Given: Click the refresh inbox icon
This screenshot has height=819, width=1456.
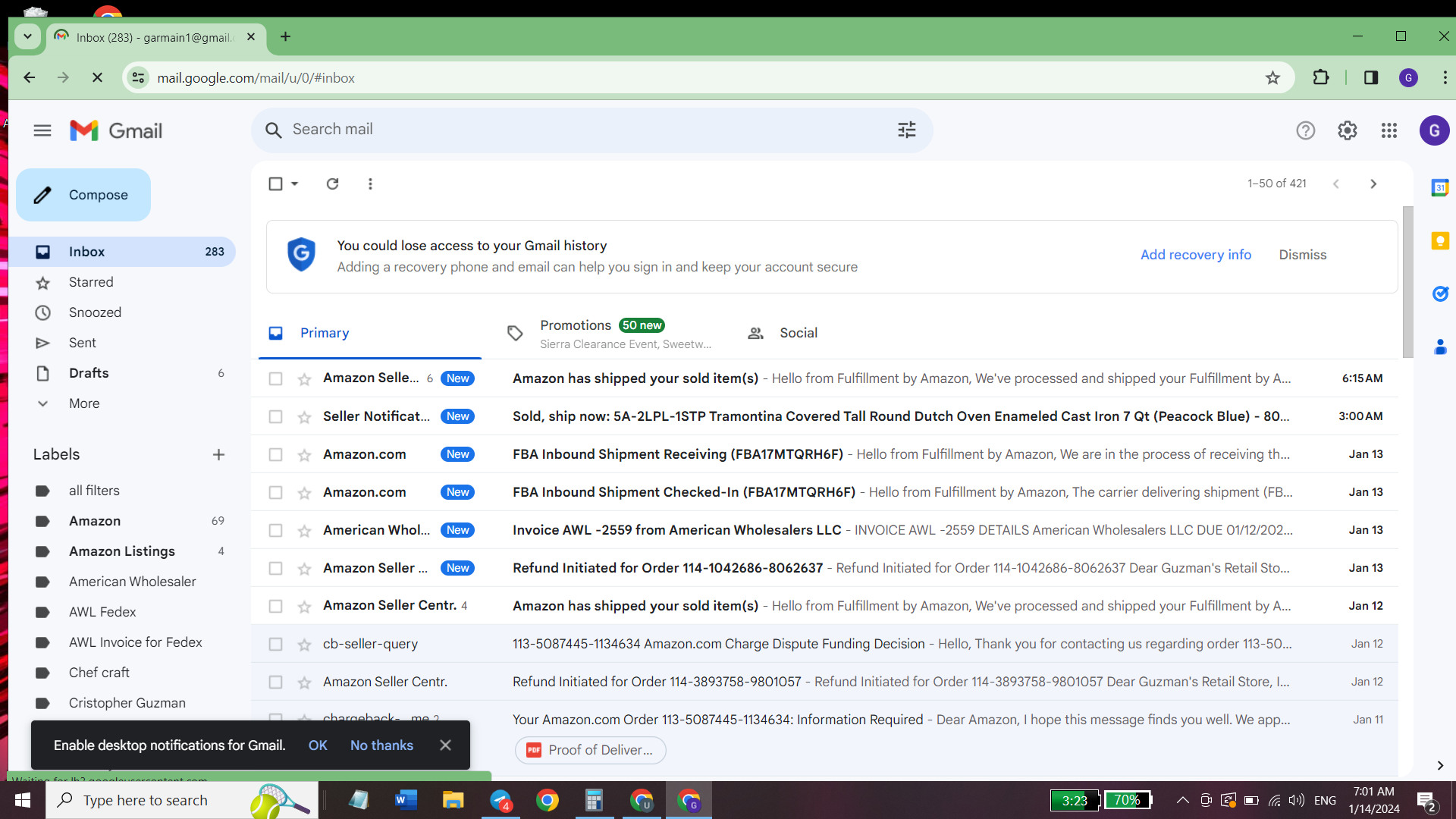Looking at the screenshot, I should coord(332,184).
